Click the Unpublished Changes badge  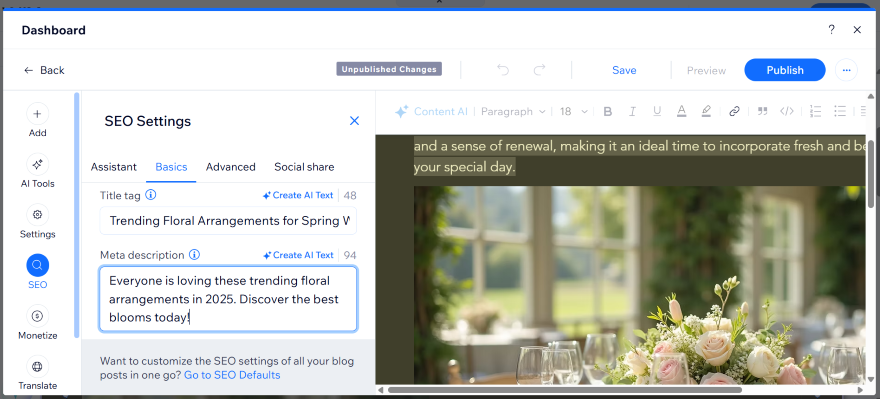point(389,70)
